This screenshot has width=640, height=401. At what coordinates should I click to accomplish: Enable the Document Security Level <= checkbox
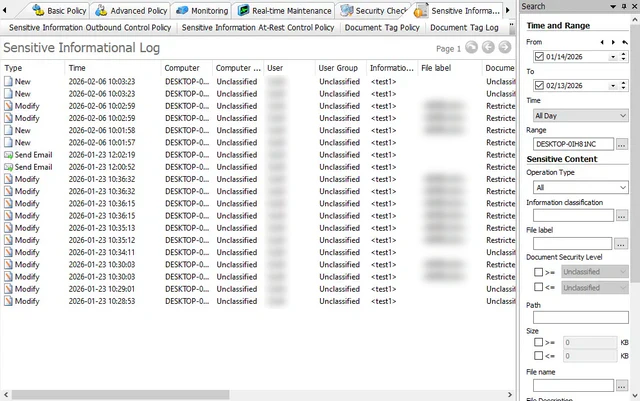click(x=538, y=287)
